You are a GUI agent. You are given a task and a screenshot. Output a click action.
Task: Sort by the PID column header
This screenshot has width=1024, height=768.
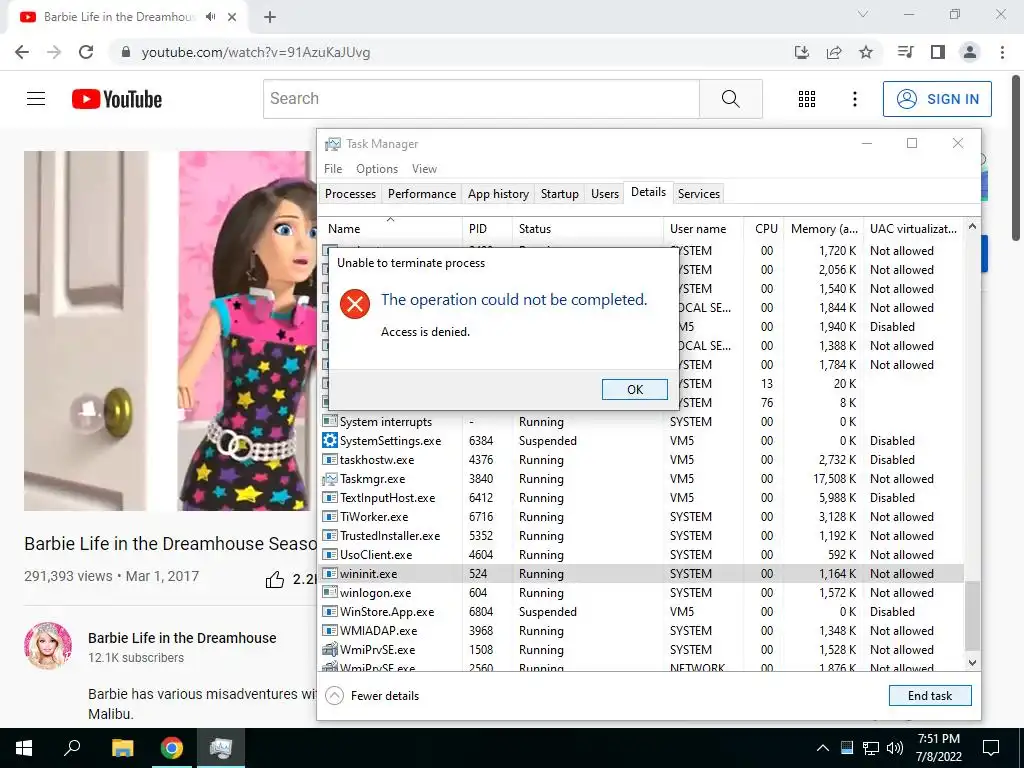(487, 229)
